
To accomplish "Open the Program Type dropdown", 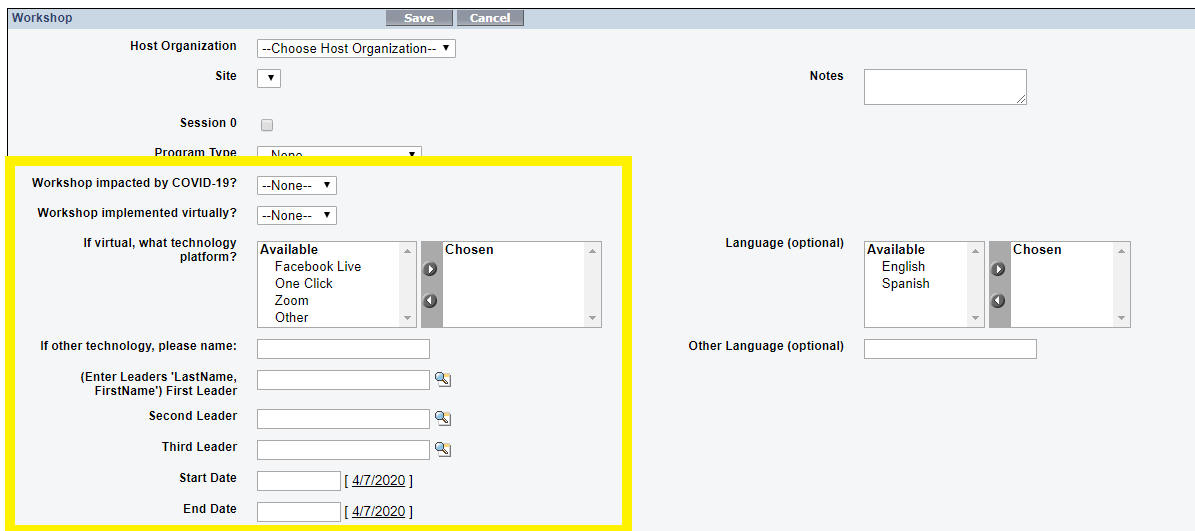I will (339, 153).
